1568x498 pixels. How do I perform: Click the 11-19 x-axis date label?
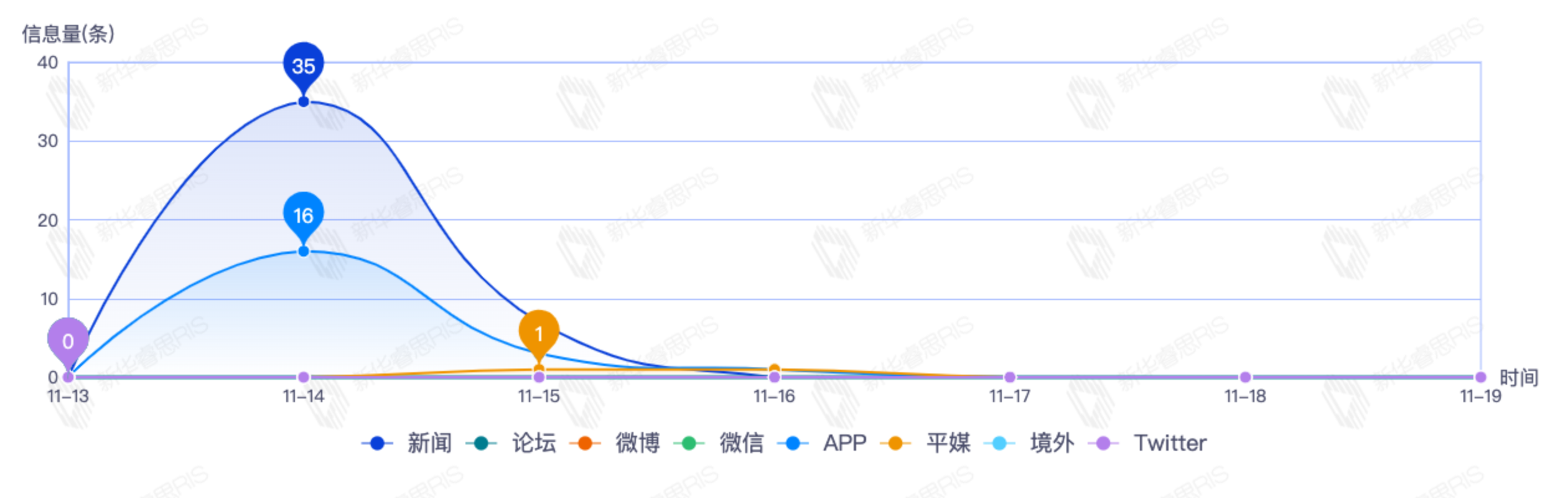pyautogui.click(x=1480, y=397)
